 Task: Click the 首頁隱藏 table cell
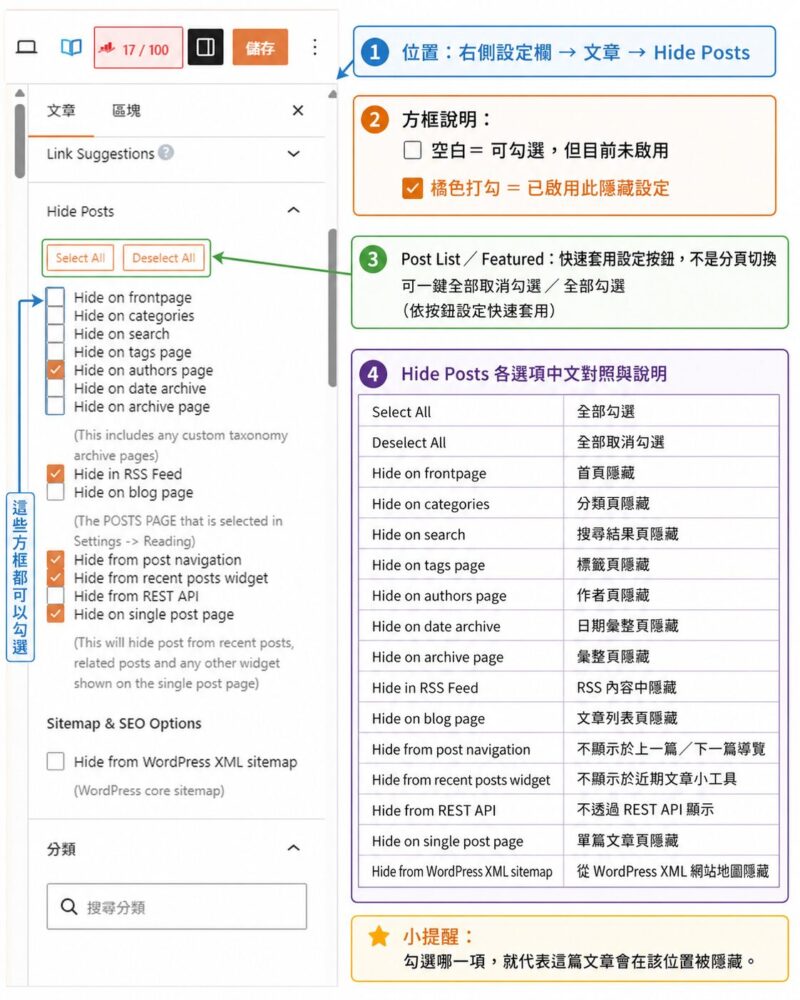pyautogui.click(x=671, y=473)
